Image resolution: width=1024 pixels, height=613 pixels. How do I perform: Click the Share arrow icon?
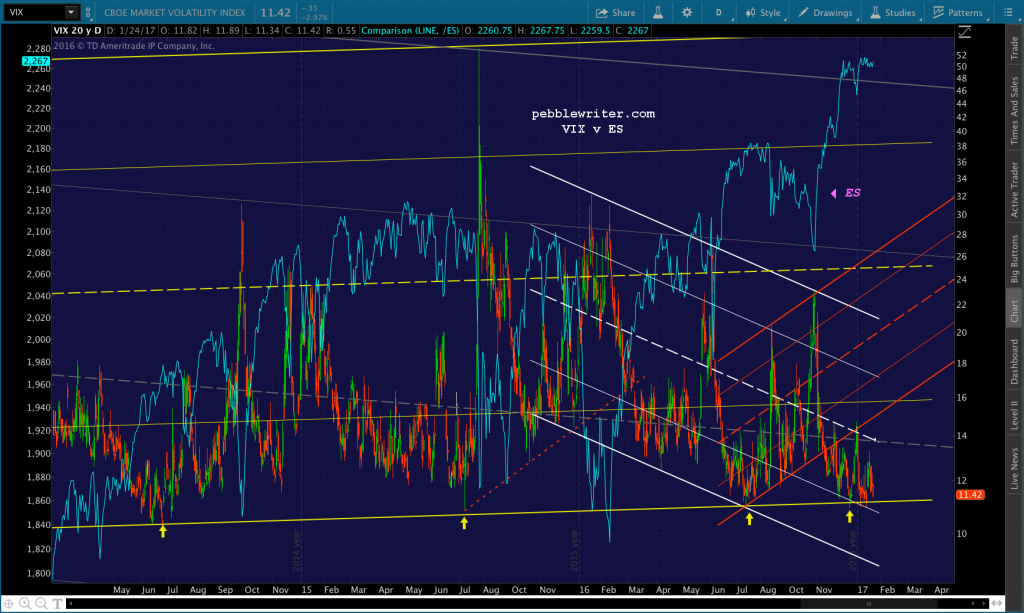pos(601,12)
